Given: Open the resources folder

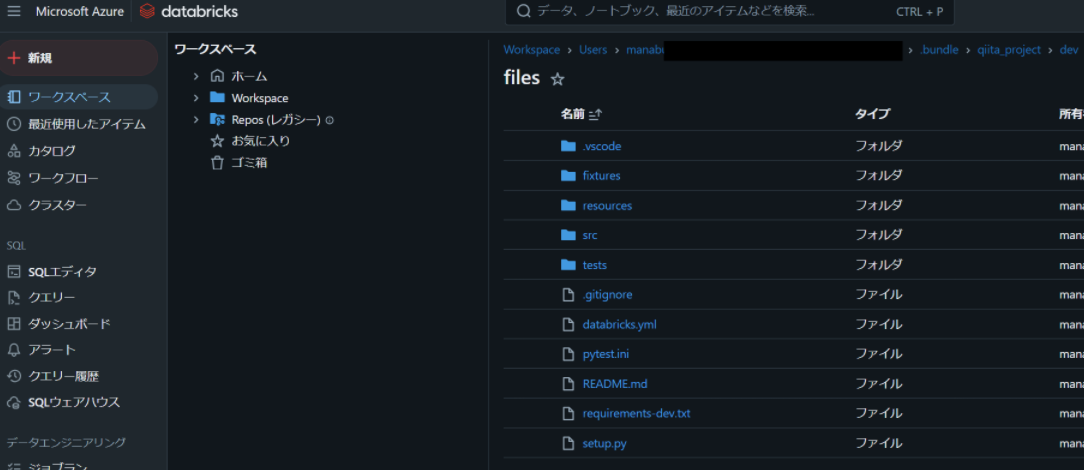Looking at the screenshot, I should (607, 205).
